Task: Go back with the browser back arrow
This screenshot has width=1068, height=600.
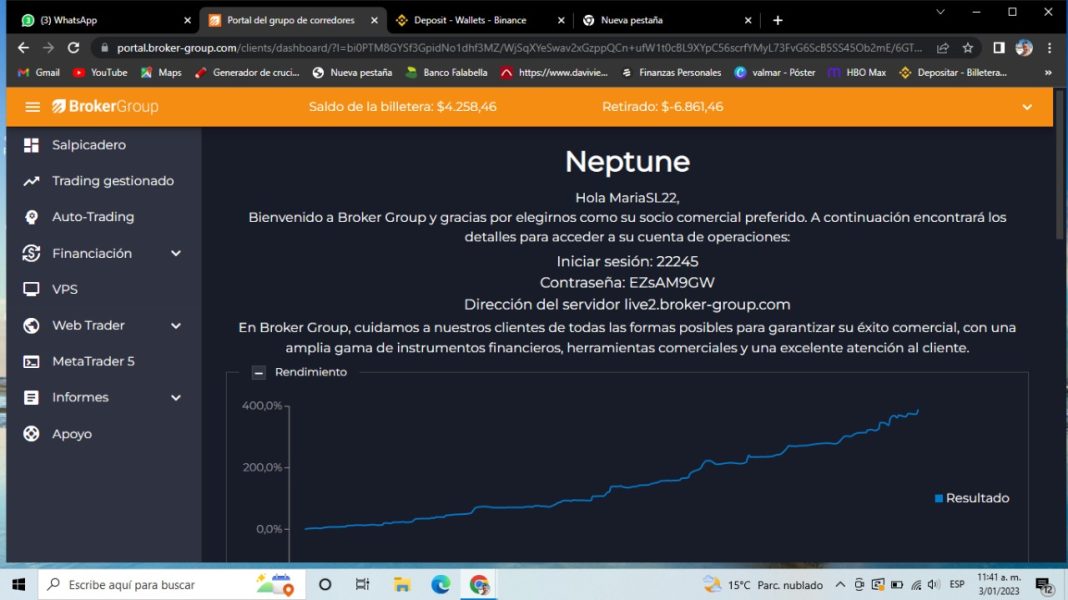Action: (23, 48)
